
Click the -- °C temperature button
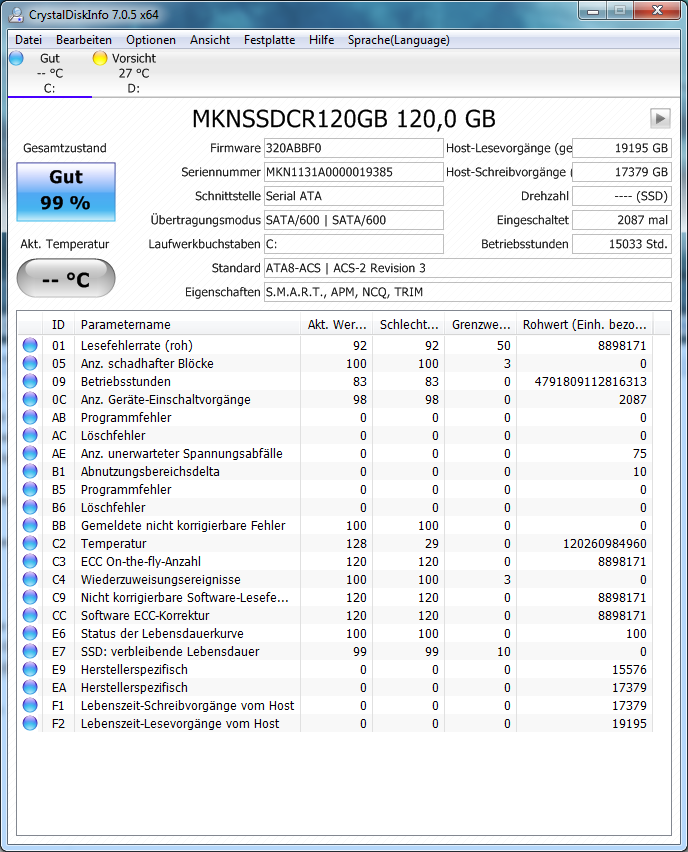point(66,279)
